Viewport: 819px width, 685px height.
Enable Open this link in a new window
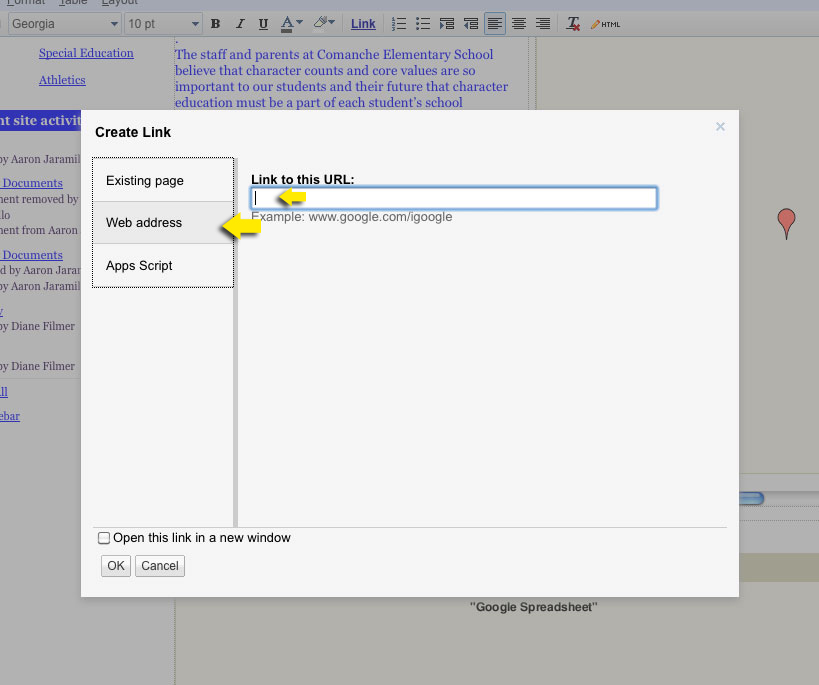[x=104, y=538]
